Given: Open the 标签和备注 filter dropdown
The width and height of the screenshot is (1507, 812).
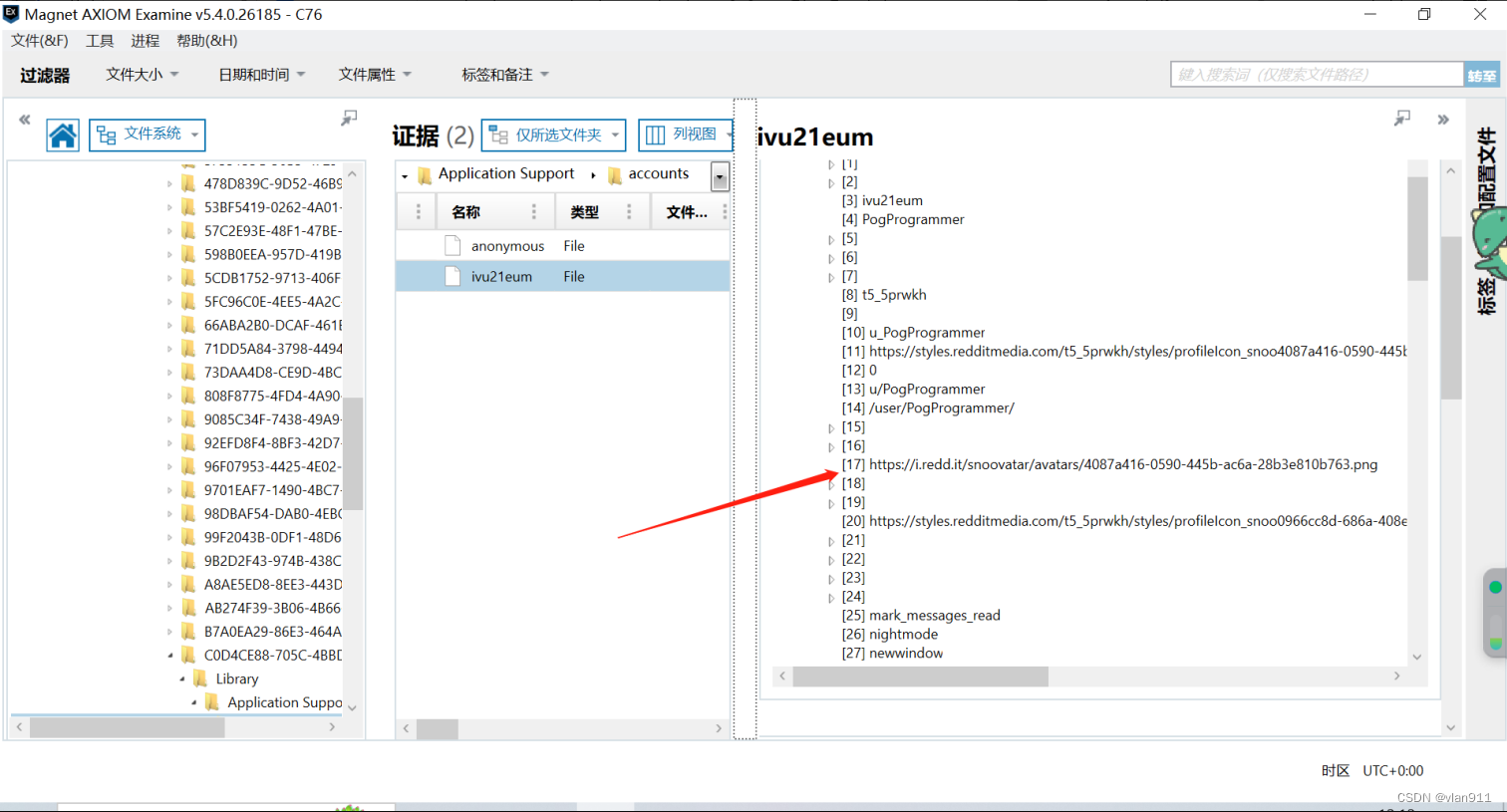Looking at the screenshot, I should click(x=505, y=75).
